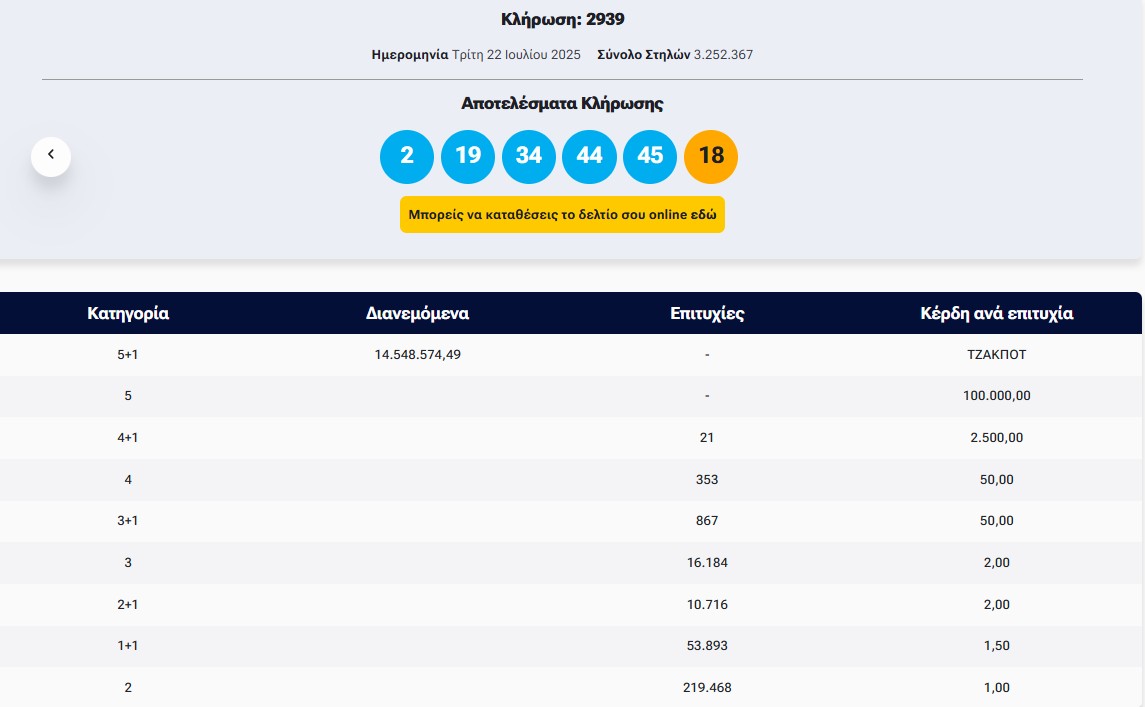This screenshot has width=1145, height=707.
Task: Click the Κατηγορία column header
Action: coord(128,313)
